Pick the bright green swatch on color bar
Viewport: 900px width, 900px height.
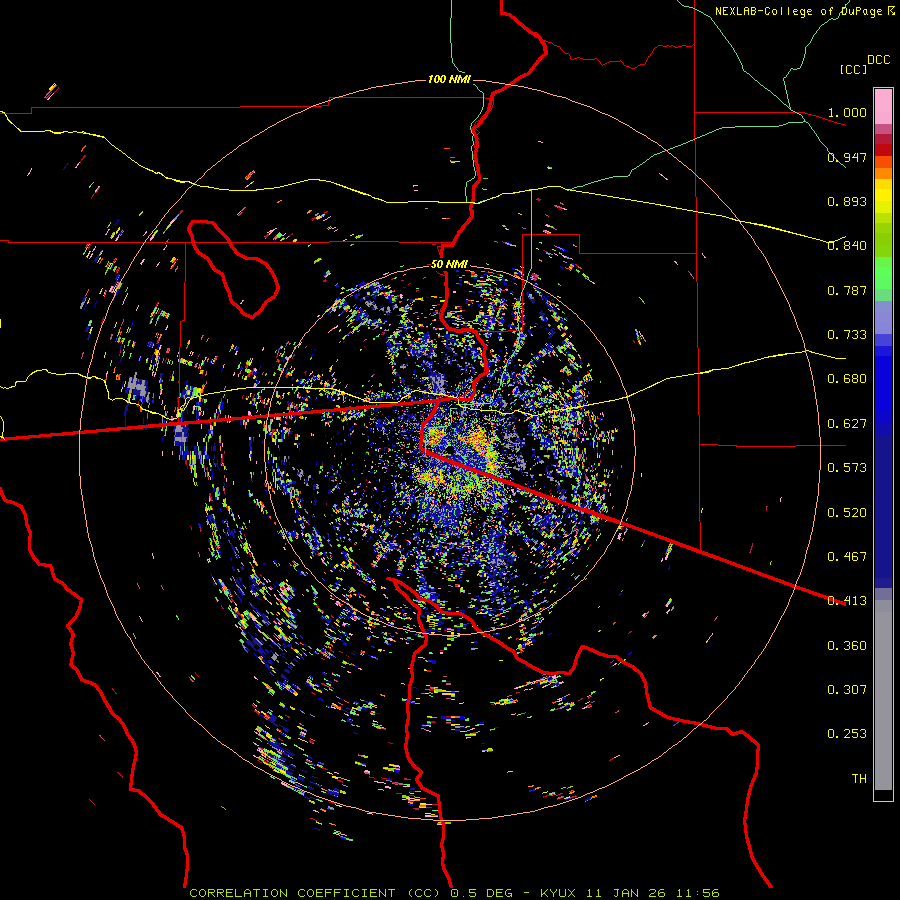(x=883, y=273)
